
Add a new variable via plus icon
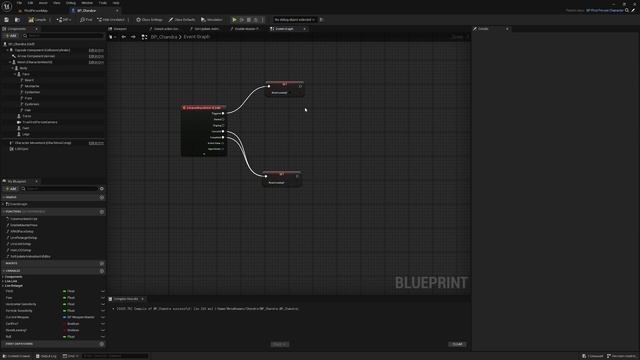(x=102, y=271)
